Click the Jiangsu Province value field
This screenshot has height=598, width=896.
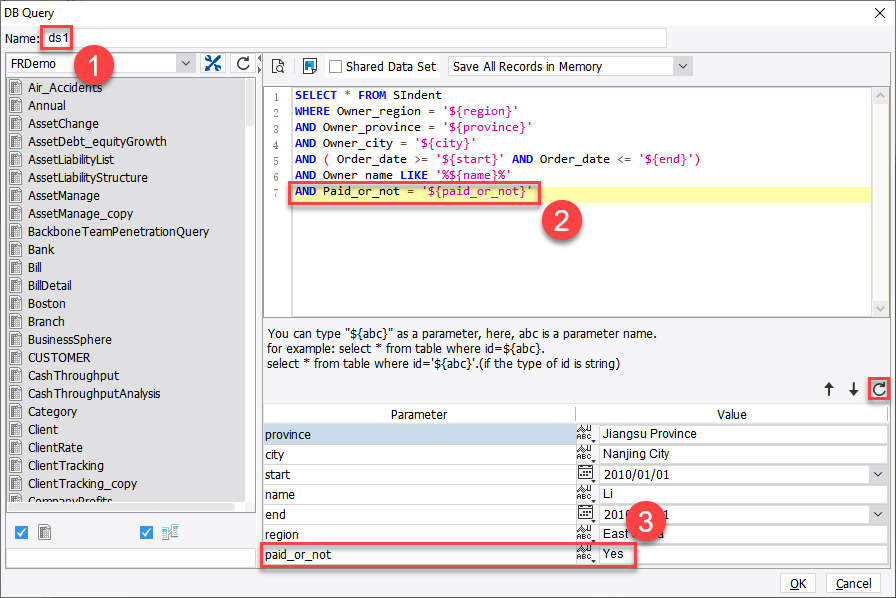coord(743,434)
